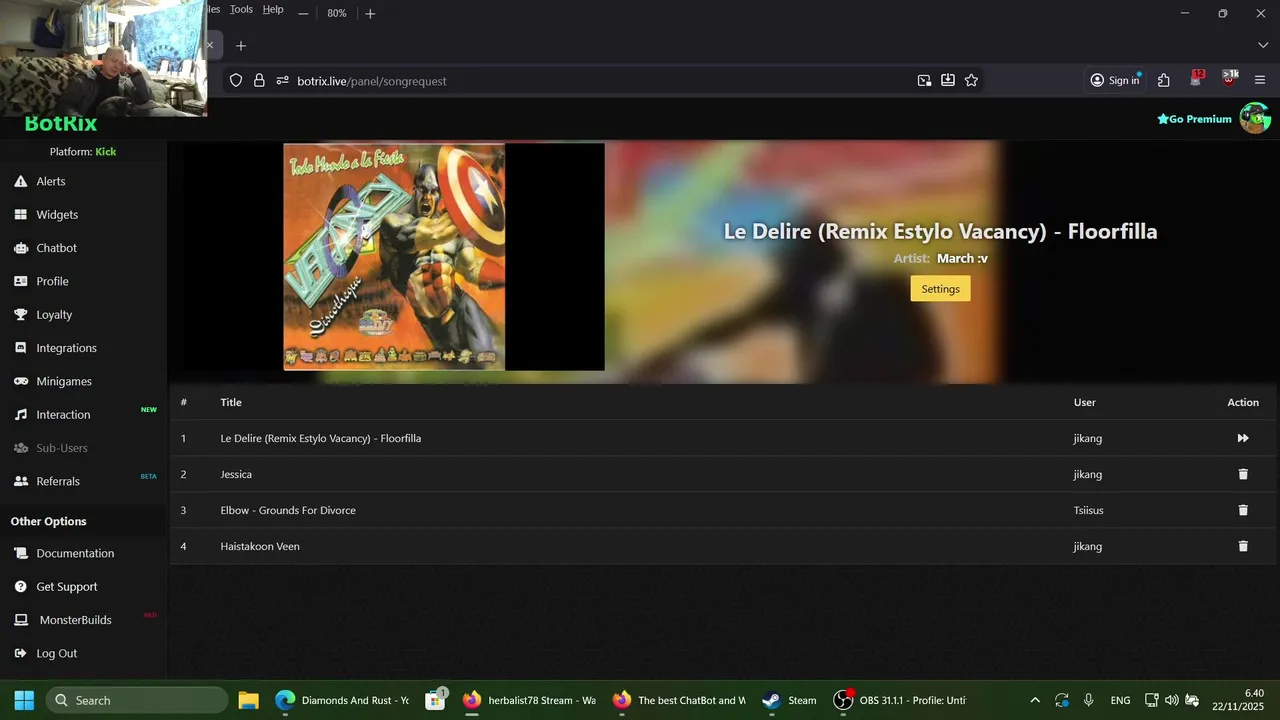Click the text 'Elbow - Grounds For Divorce'

(288, 510)
